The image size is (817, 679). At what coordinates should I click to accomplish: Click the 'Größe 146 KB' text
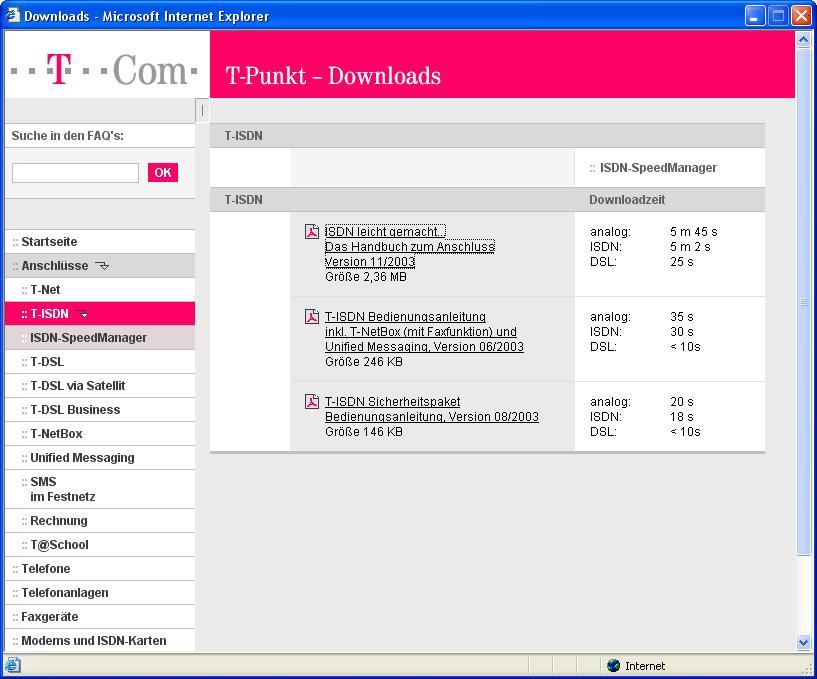pyautogui.click(x=364, y=431)
